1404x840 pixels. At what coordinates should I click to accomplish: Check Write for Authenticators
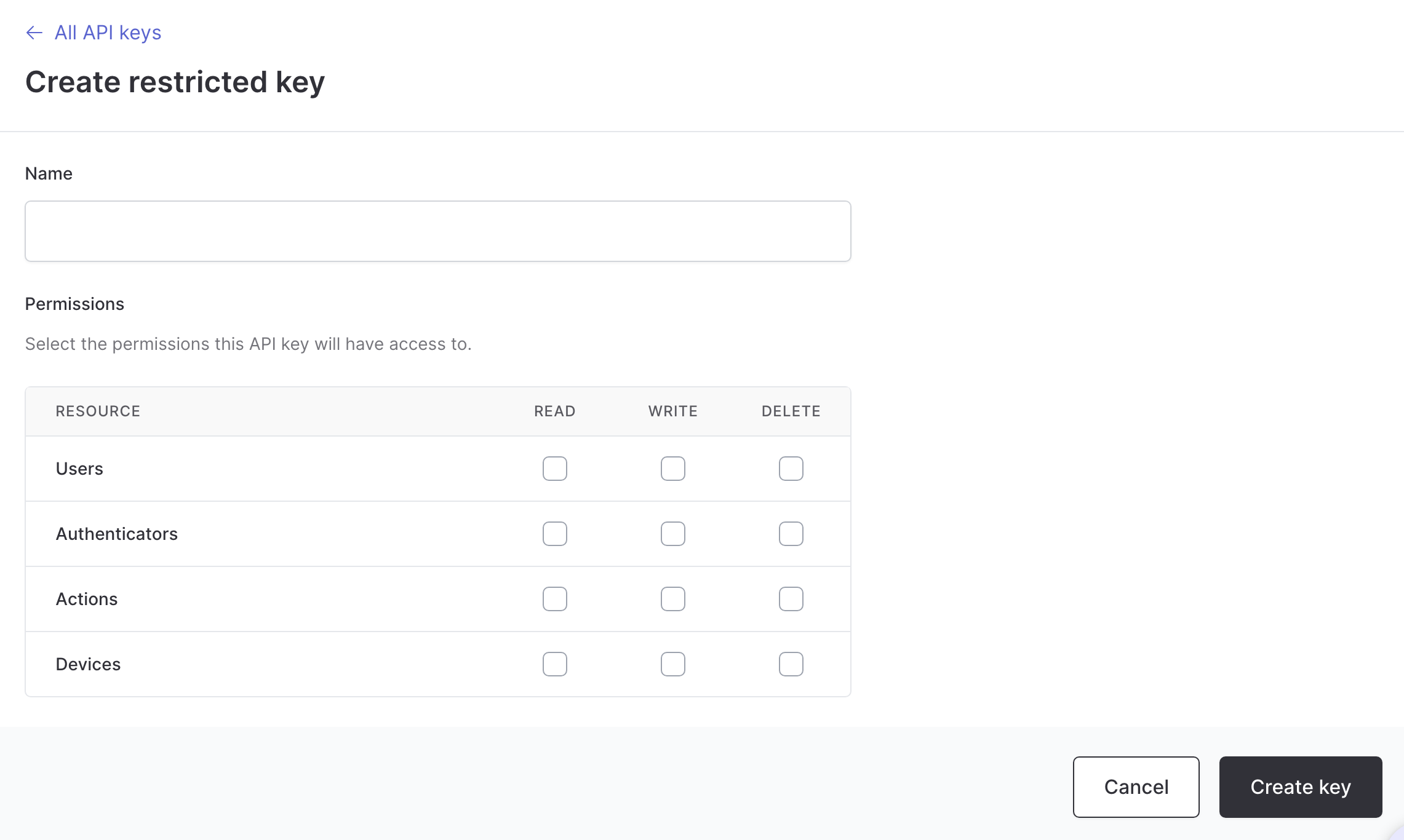(x=672, y=534)
